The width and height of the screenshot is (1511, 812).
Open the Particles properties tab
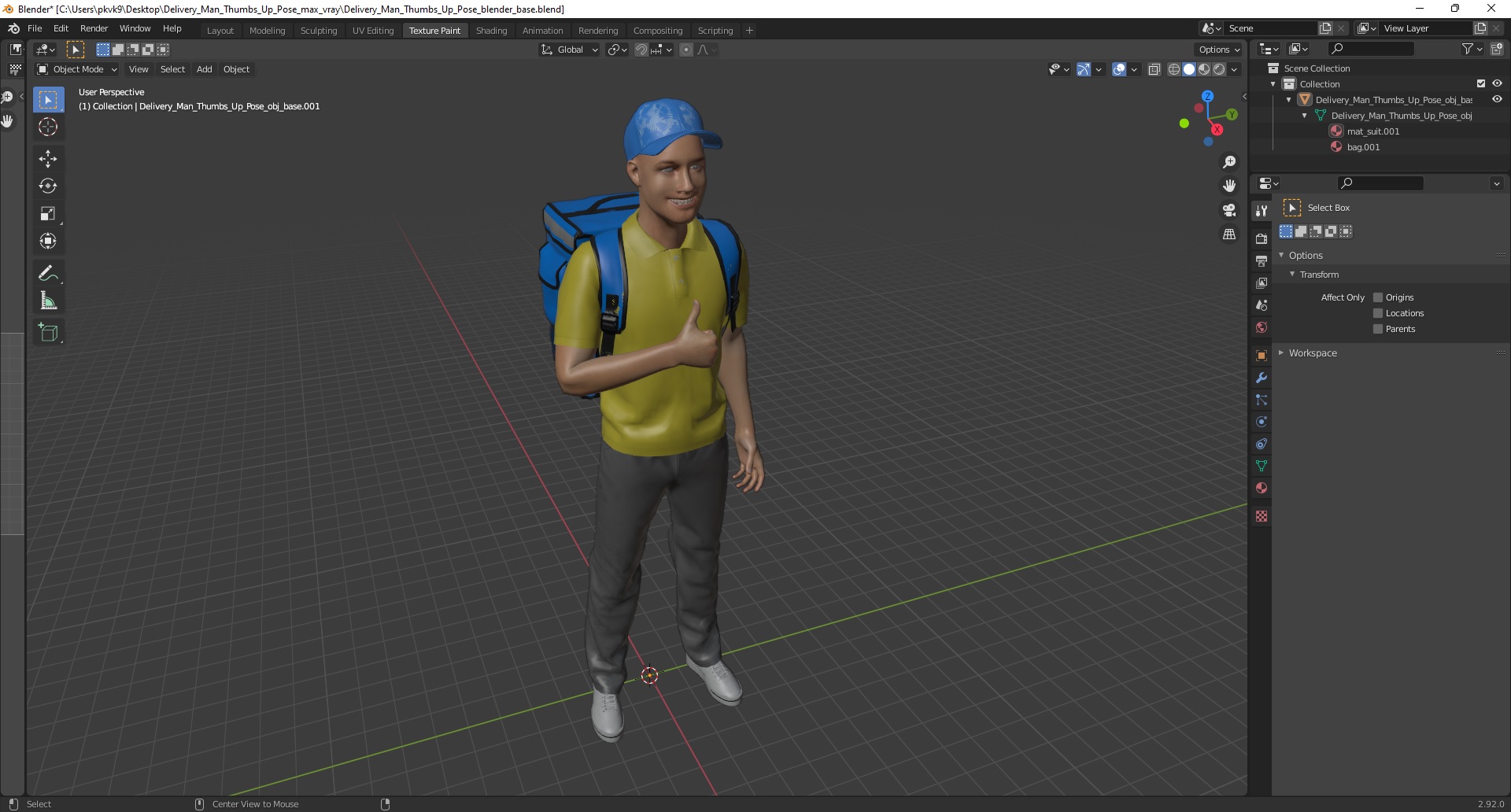coord(1262,399)
